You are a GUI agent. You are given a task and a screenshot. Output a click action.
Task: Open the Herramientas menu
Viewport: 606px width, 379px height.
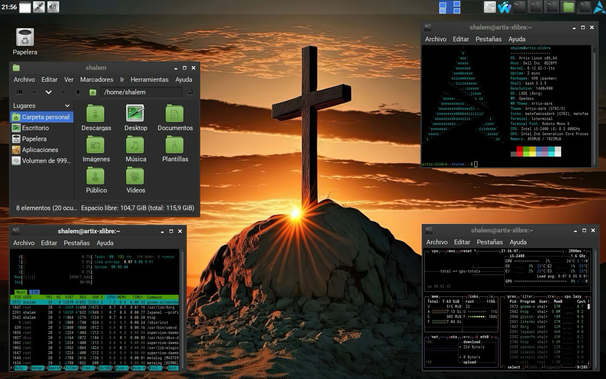(x=150, y=80)
